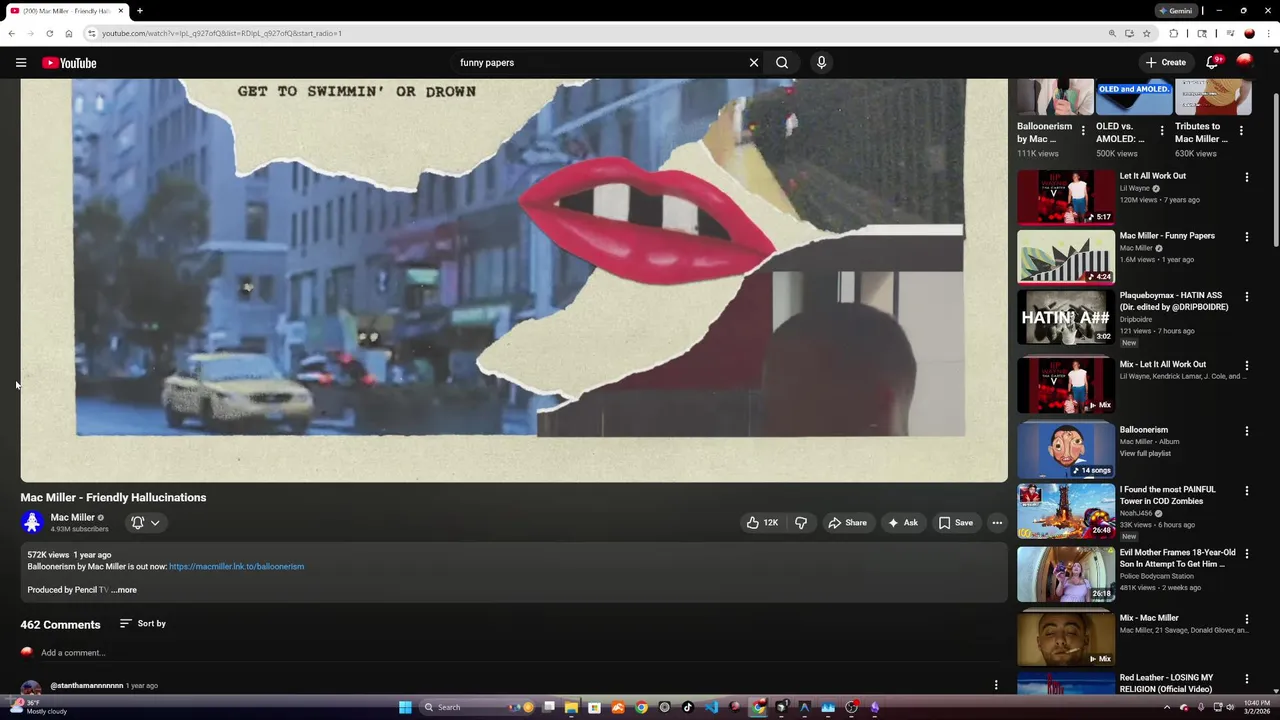Viewport: 1280px width, 720px height.
Task: Open Visual Studio Code from the taskbar
Action: [711, 707]
